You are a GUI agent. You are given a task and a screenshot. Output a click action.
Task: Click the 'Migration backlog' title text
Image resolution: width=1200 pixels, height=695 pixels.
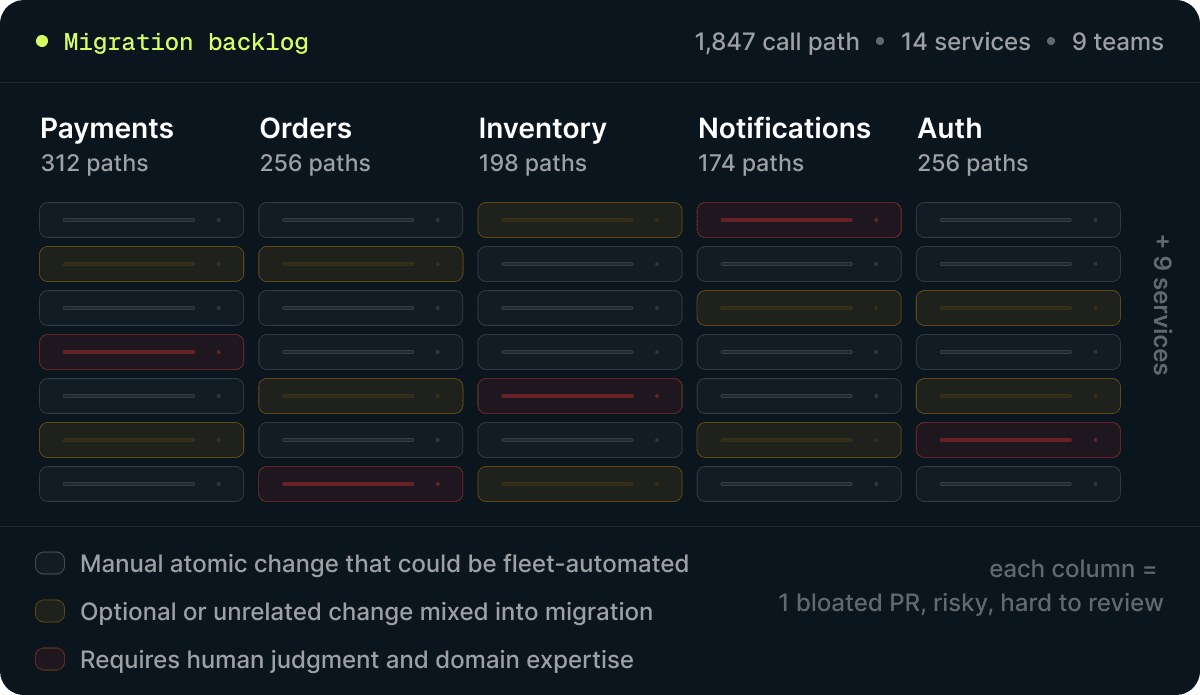[x=186, y=42]
